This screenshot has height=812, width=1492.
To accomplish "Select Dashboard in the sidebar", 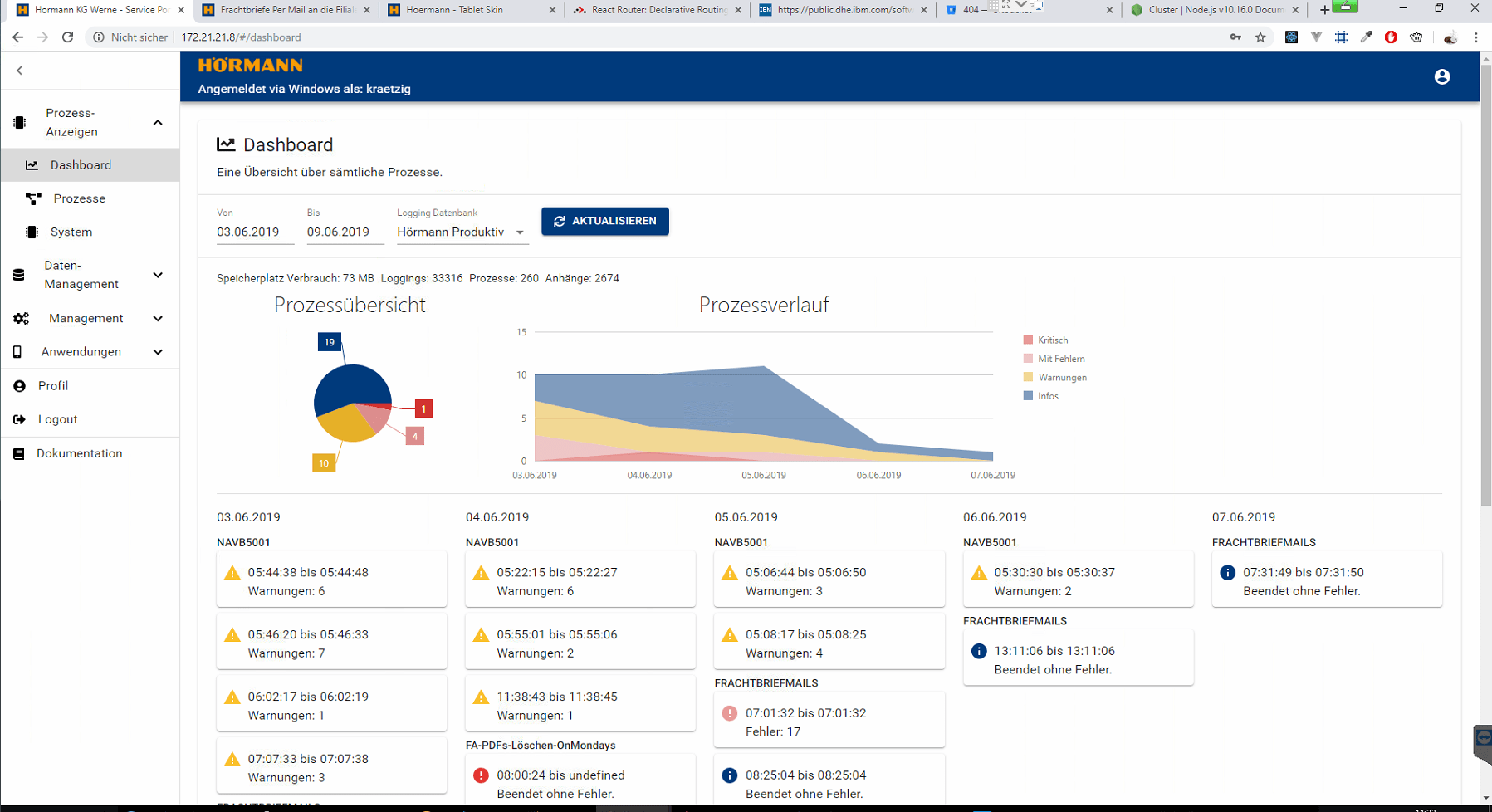I will (x=90, y=165).
